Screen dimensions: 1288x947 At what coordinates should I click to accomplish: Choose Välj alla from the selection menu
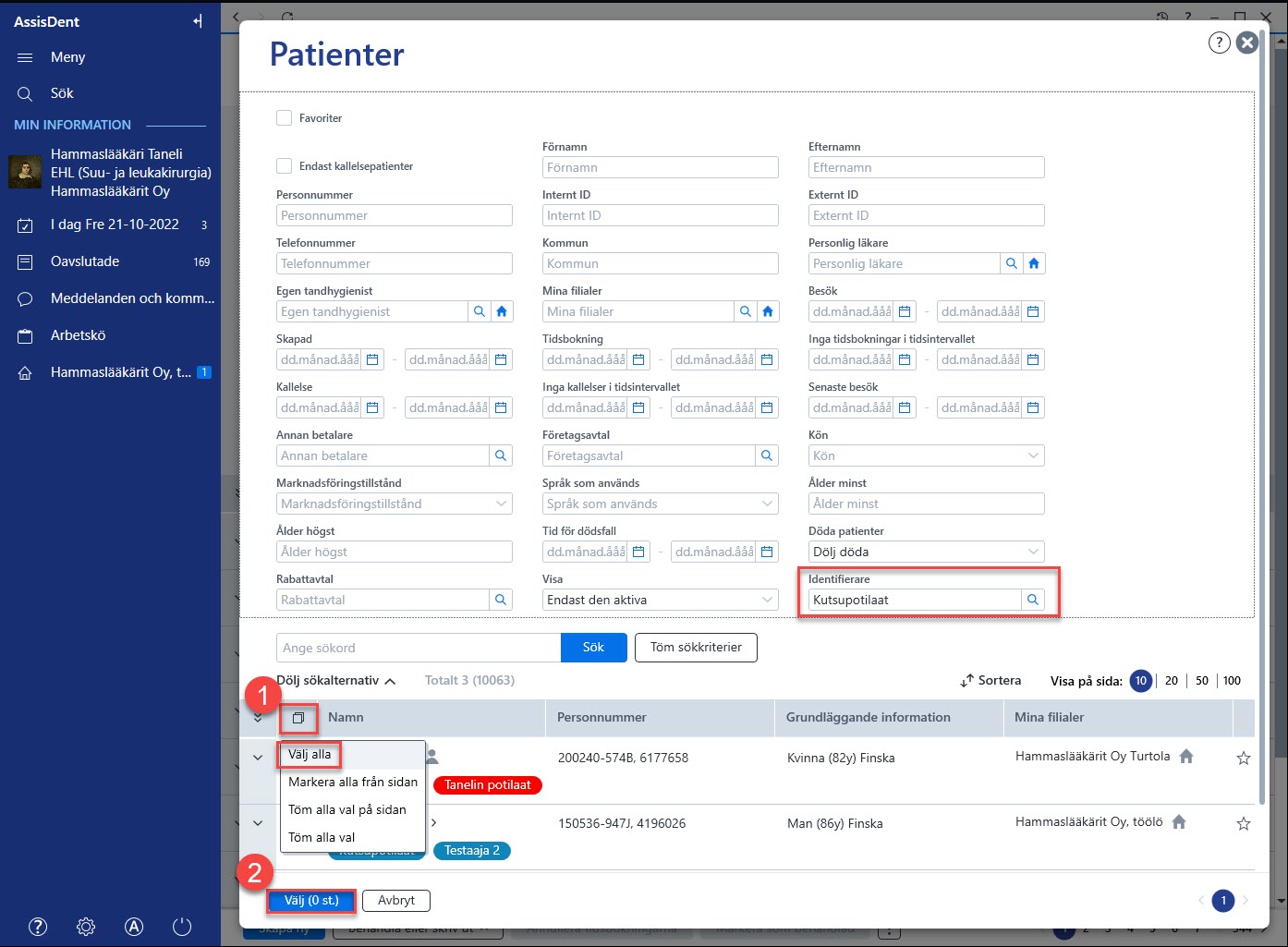point(310,755)
